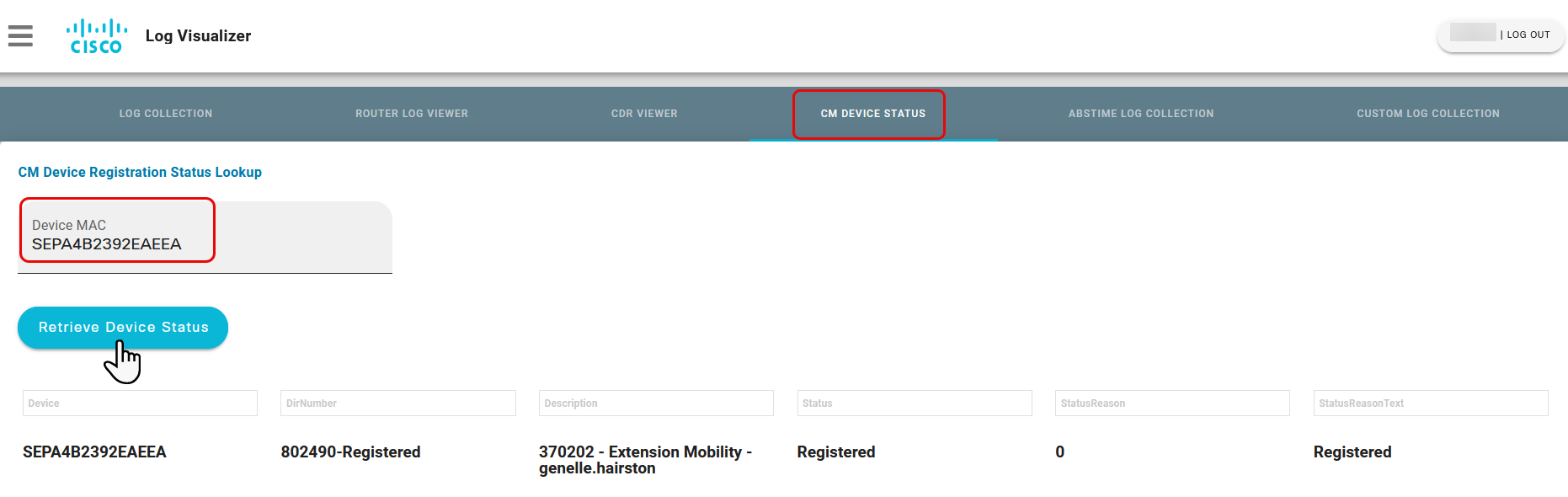Focus the Status filter field
1568x497 pixels.
coord(915,403)
